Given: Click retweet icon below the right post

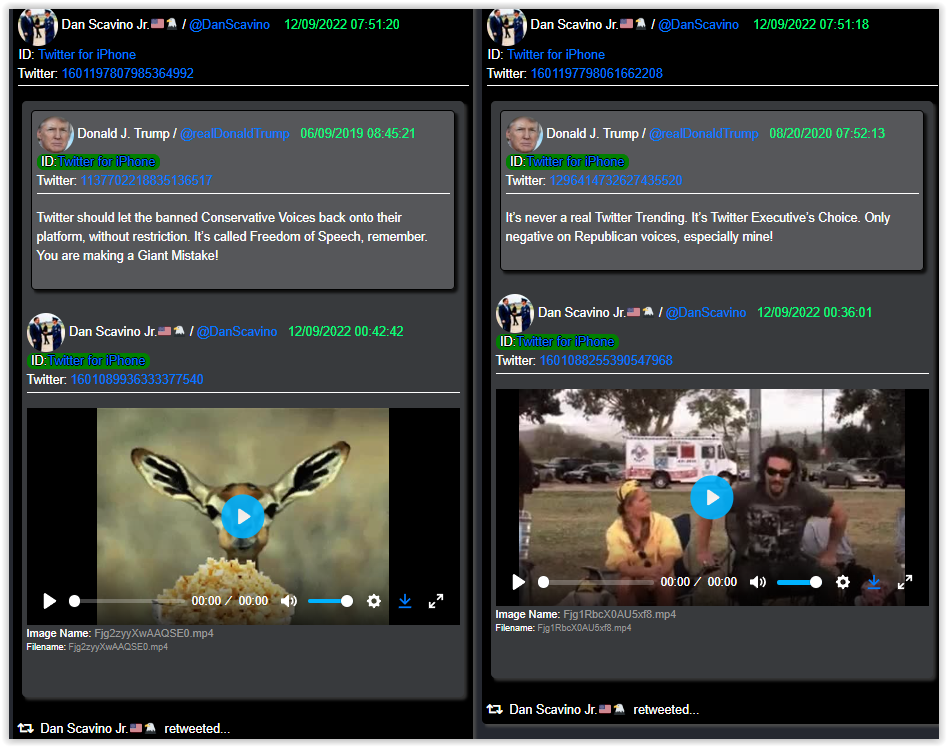Looking at the screenshot, I should [495, 709].
